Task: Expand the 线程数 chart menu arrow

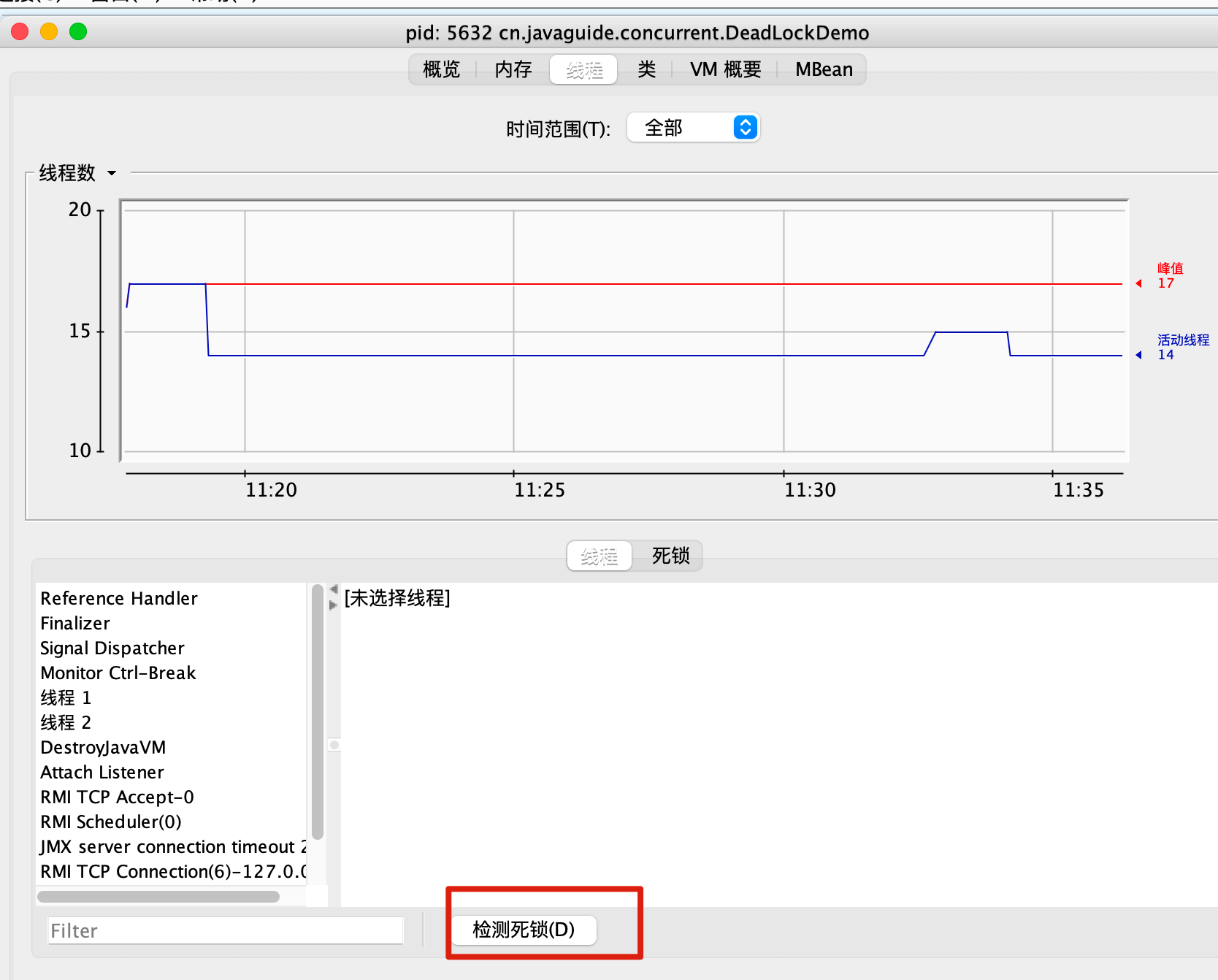Action: [x=112, y=173]
